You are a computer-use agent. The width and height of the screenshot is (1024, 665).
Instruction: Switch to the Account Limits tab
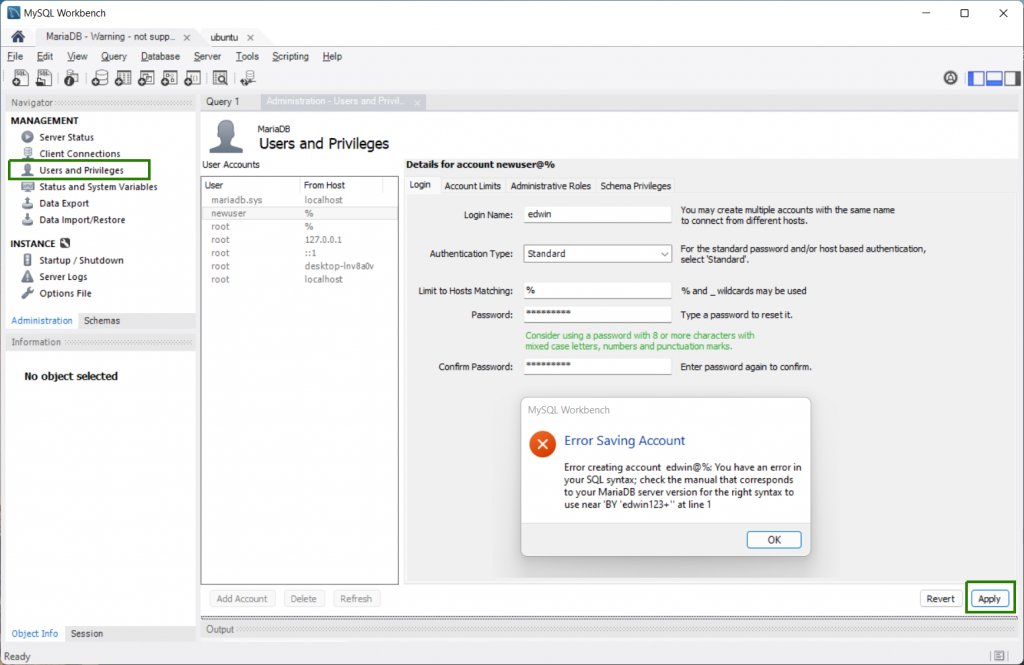point(472,186)
